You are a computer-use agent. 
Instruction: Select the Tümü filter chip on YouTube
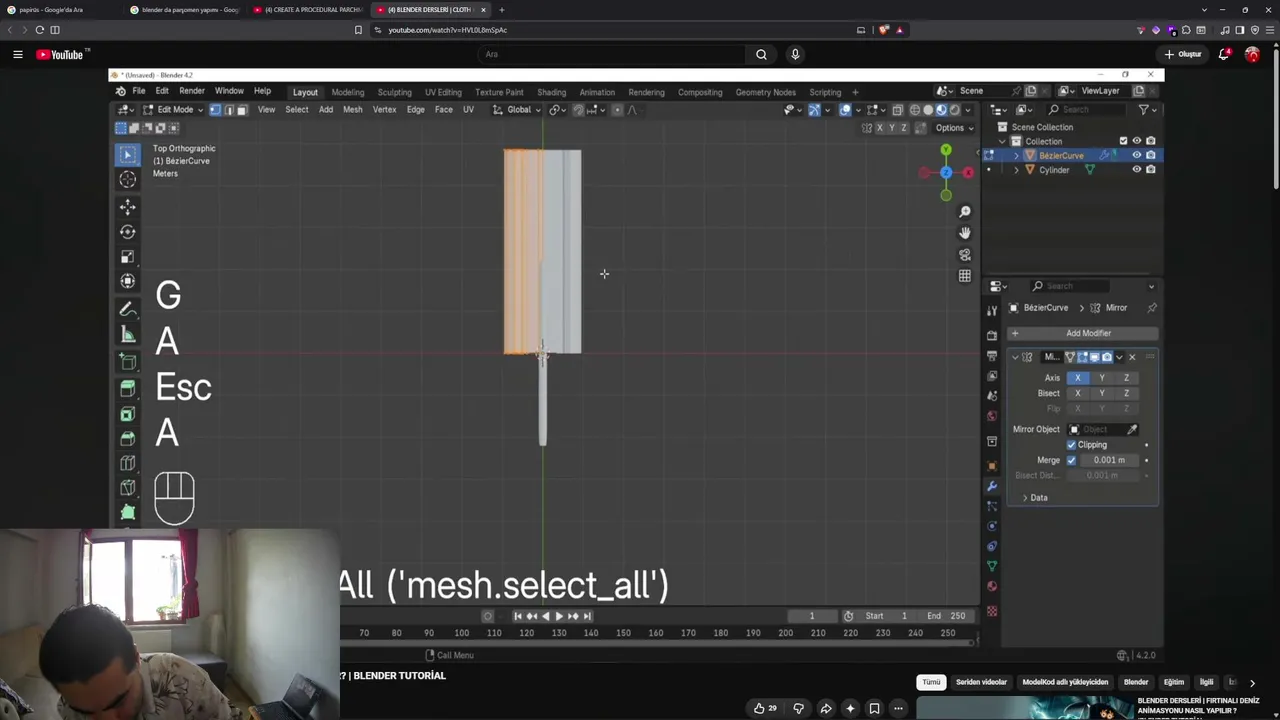(x=931, y=682)
